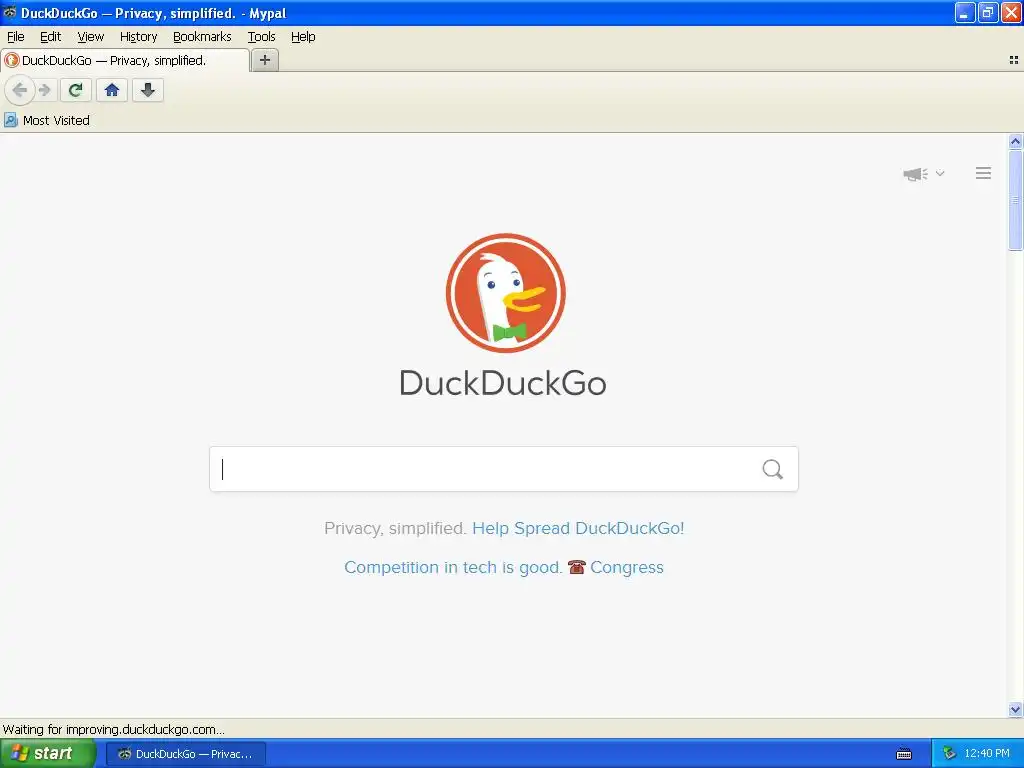Click the vertical scrollbar thumb
This screenshot has height=768, width=1024.
[x=1016, y=200]
